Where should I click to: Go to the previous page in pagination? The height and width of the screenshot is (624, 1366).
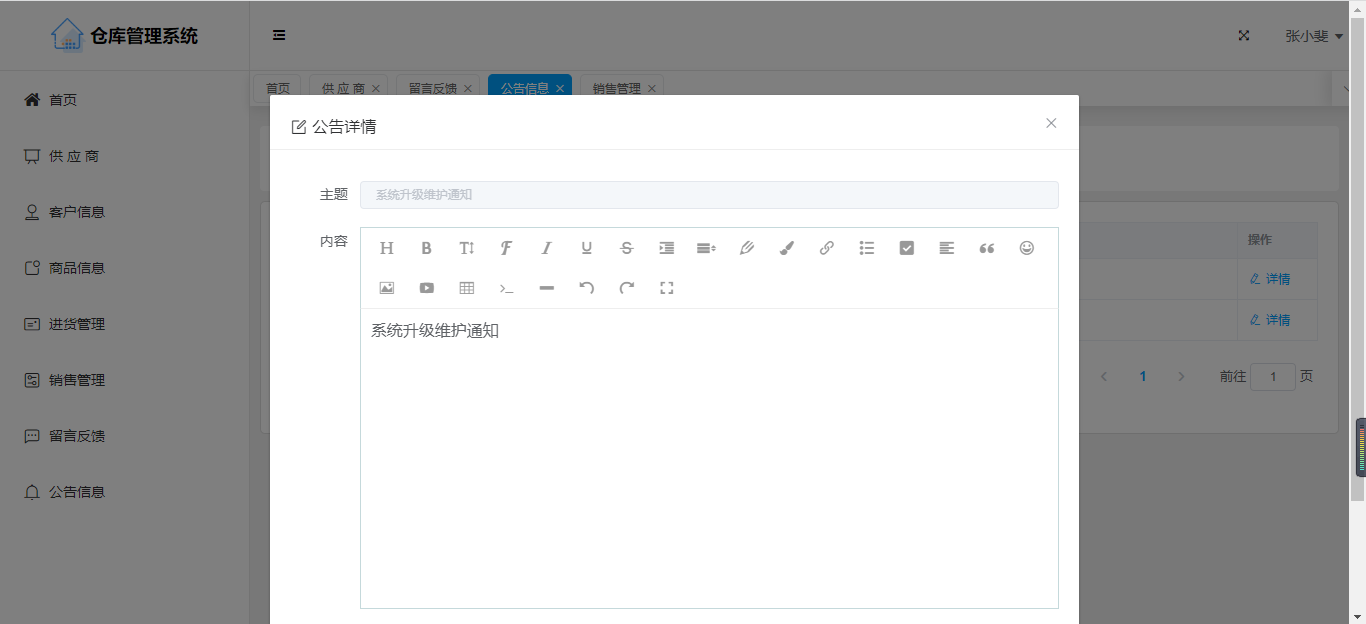click(1104, 377)
